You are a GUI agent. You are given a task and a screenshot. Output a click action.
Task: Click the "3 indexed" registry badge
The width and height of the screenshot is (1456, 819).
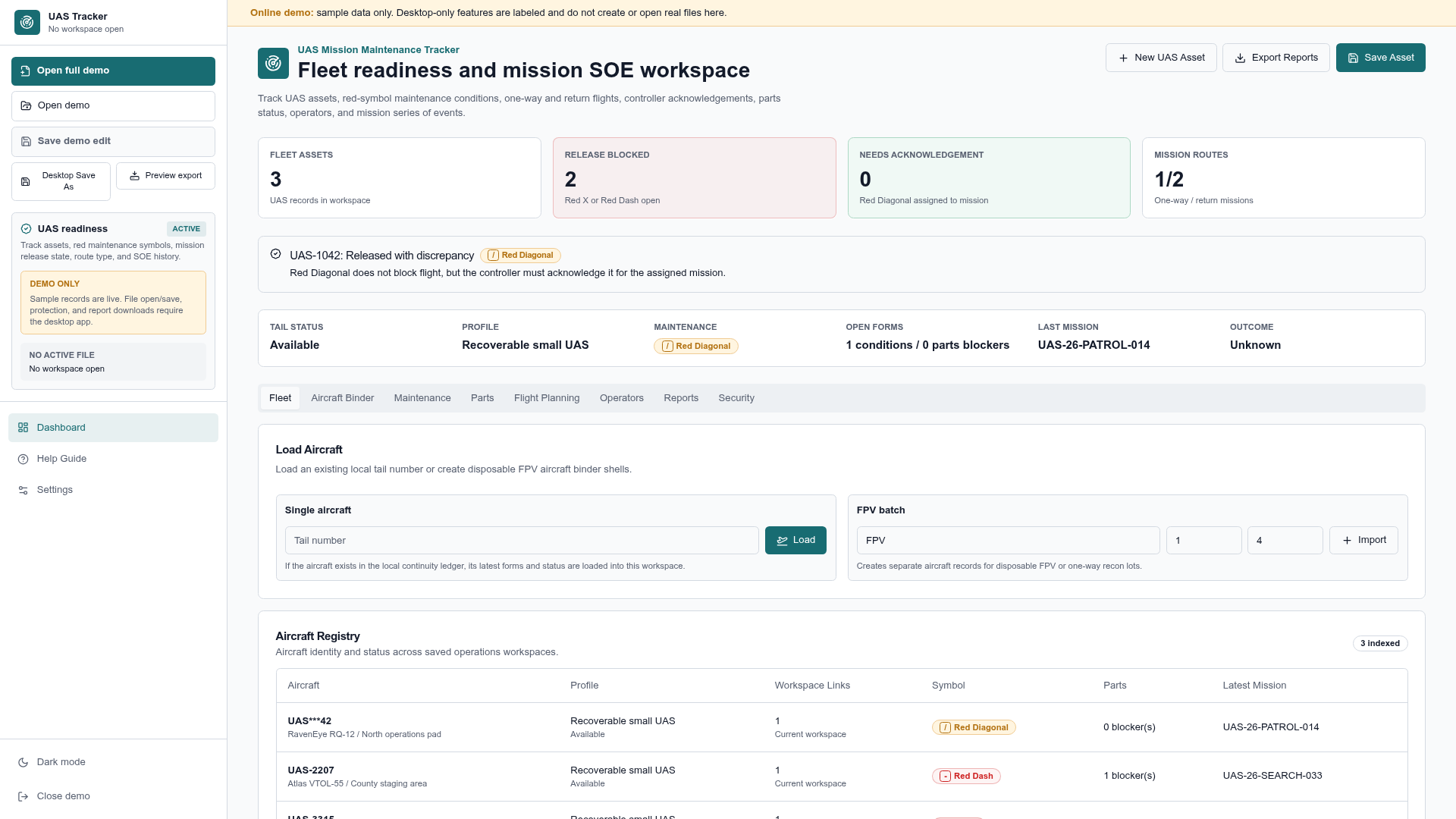point(1380,644)
